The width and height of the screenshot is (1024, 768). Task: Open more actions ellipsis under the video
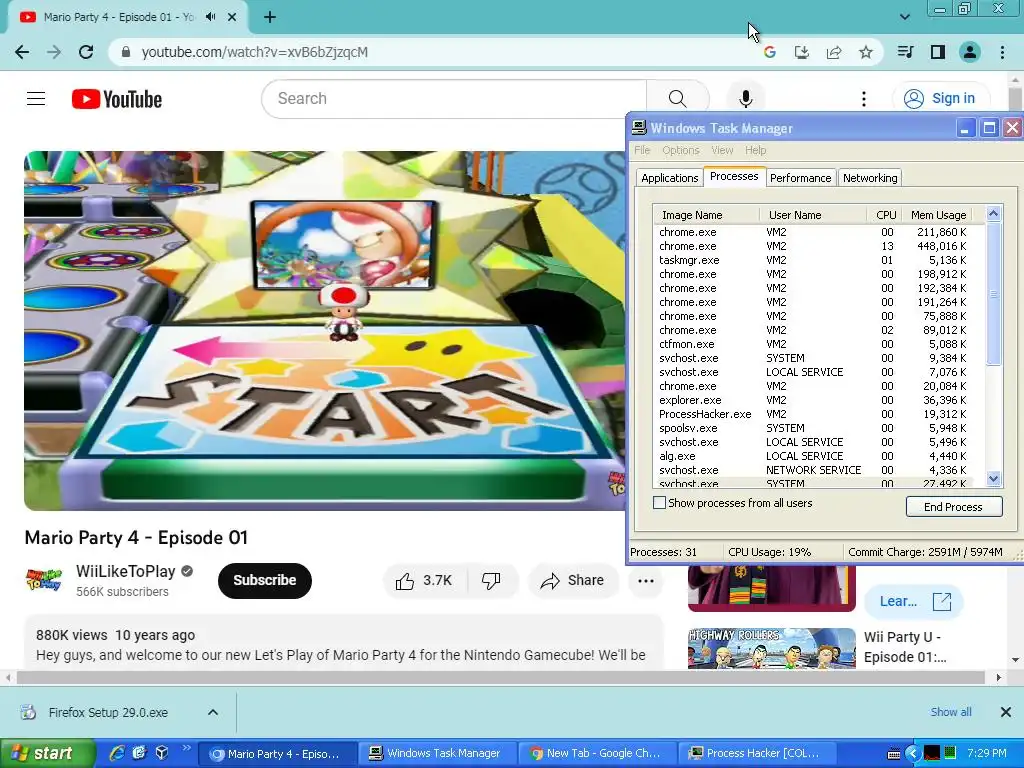click(646, 581)
